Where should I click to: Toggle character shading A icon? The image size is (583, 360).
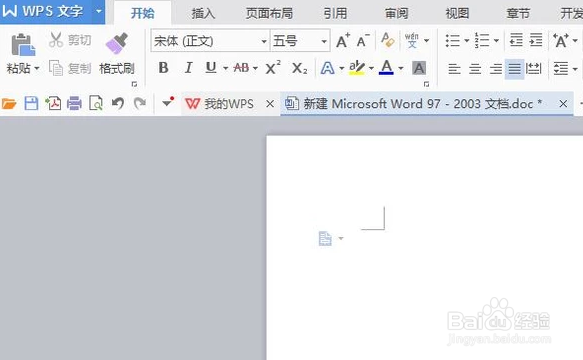pos(419,68)
